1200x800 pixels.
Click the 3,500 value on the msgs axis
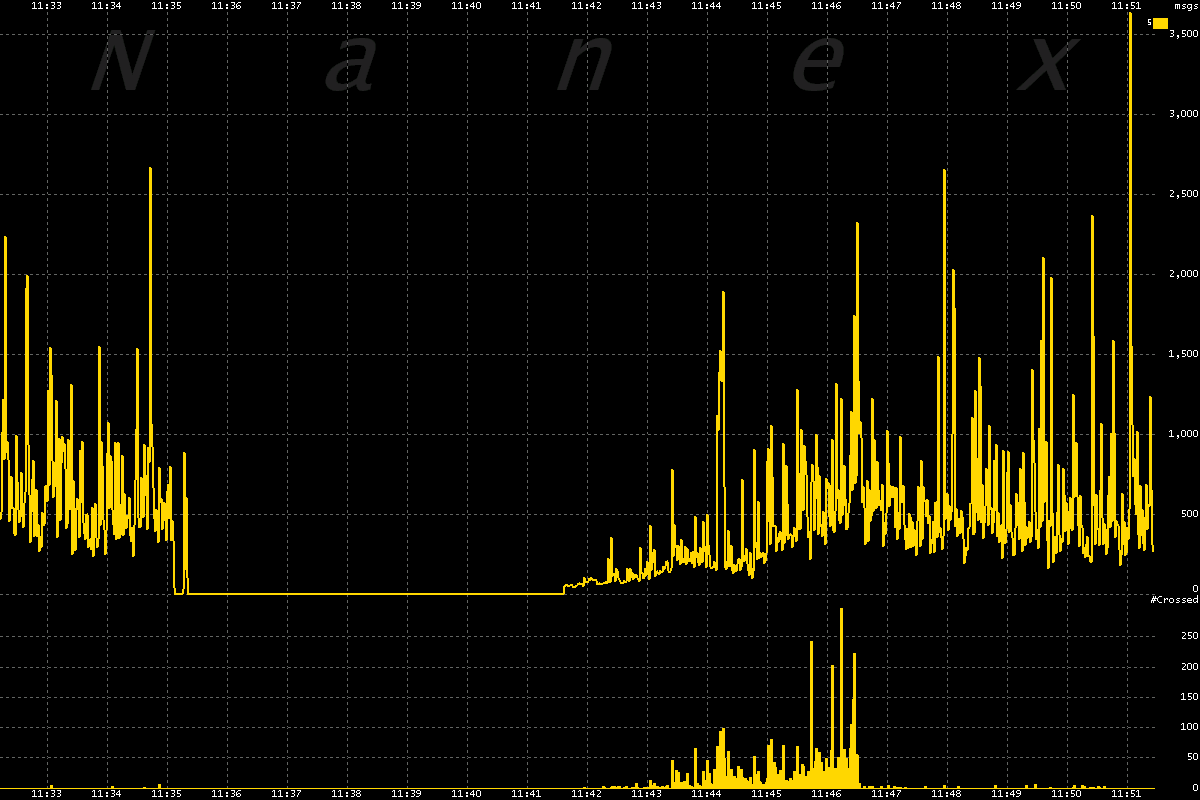[1182, 34]
